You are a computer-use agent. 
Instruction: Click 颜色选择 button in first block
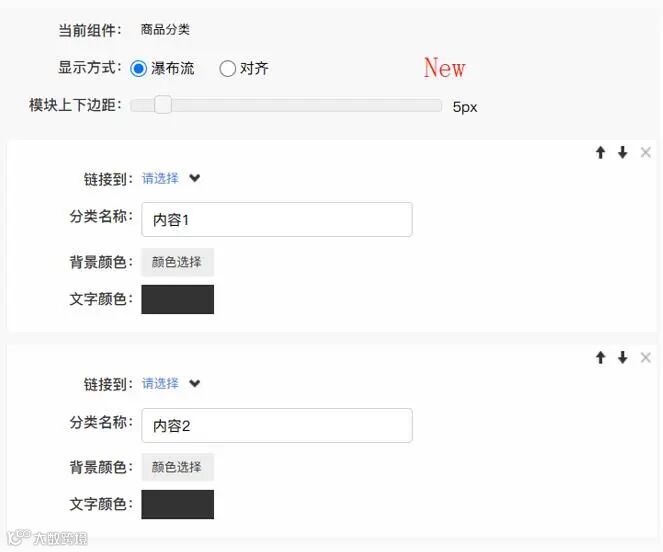point(177,262)
